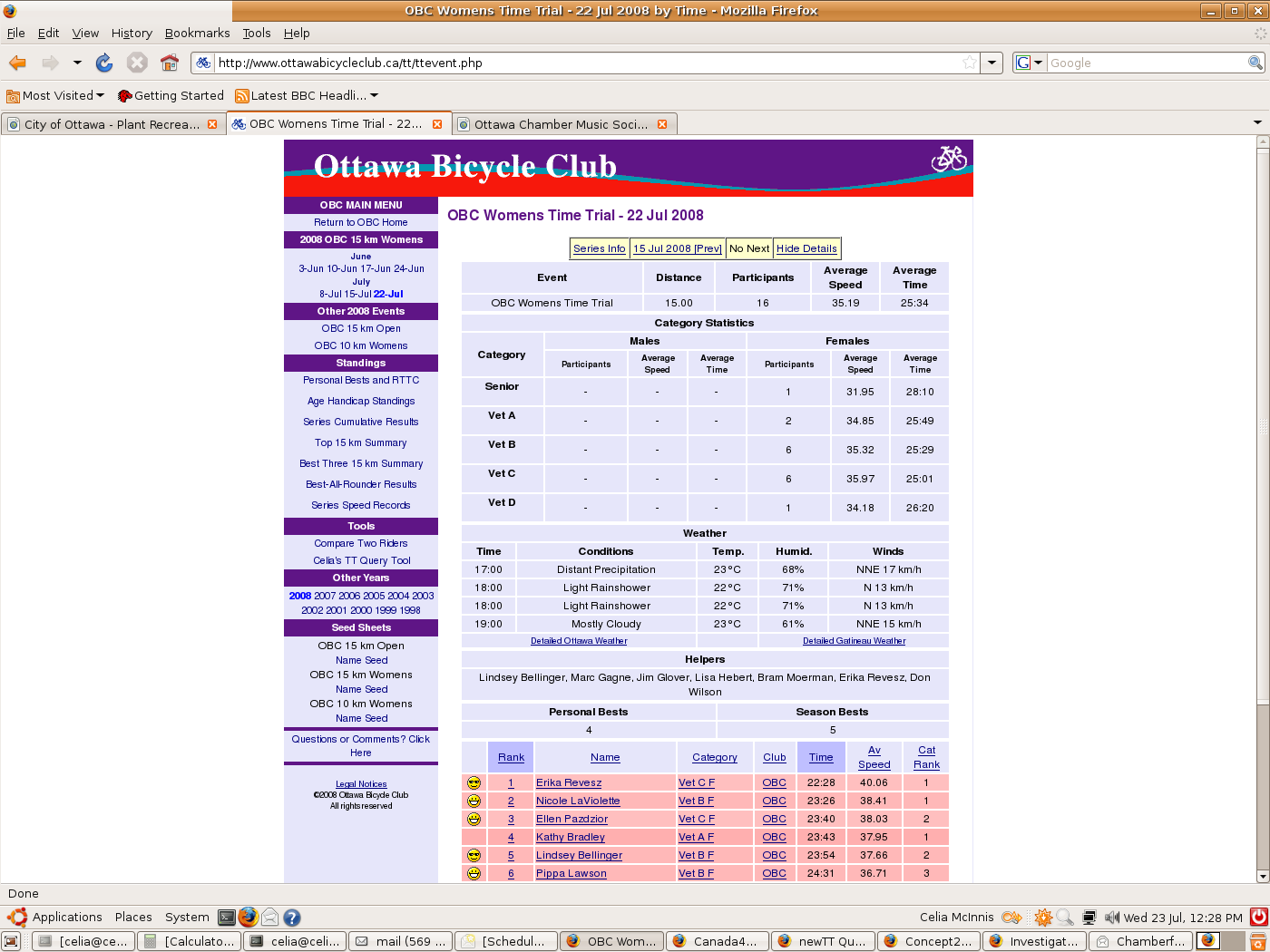Open the Firefox icon in bottom panel

(248, 918)
